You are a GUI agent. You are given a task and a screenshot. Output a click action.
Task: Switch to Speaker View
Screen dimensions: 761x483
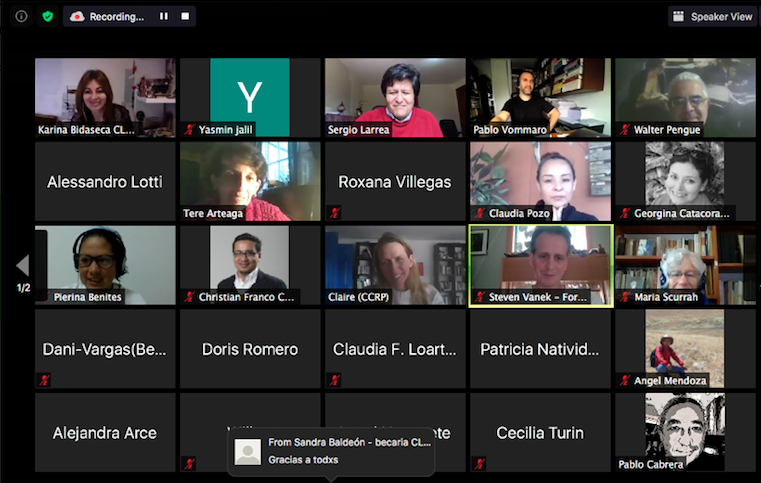click(x=712, y=16)
